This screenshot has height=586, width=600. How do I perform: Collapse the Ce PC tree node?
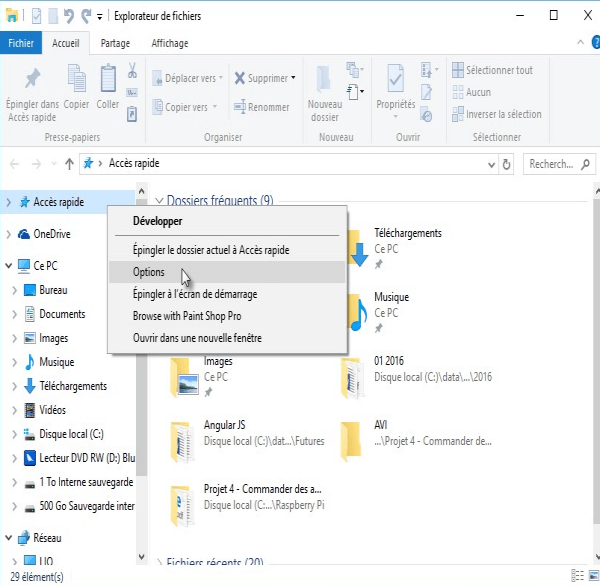pyautogui.click(x=9, y=266)
